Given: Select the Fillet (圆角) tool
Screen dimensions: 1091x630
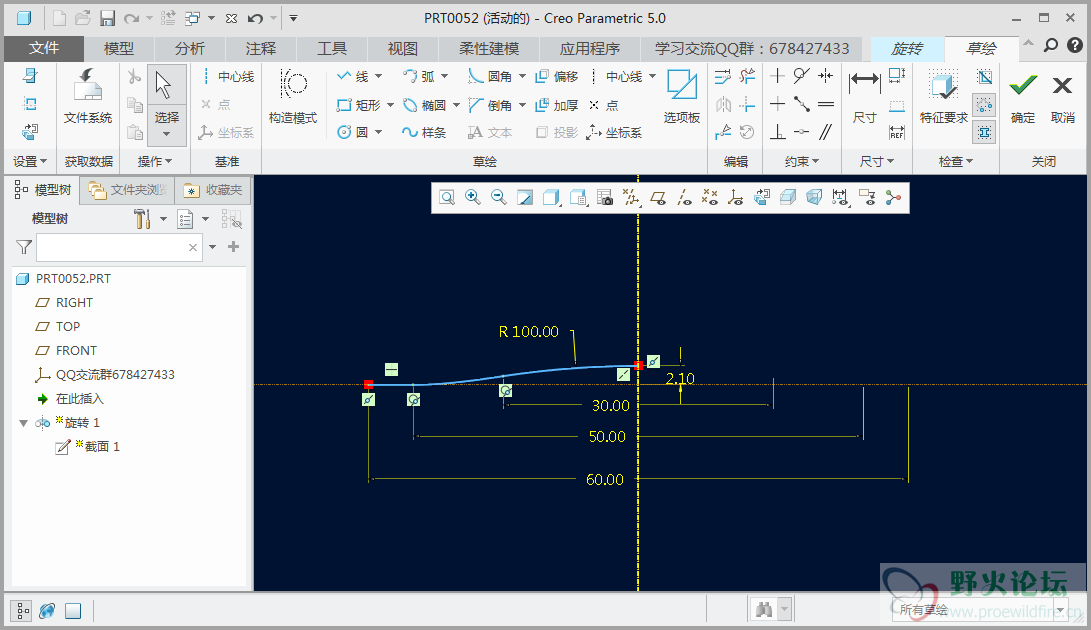Looking at the screenshot, I should point(490,77).
